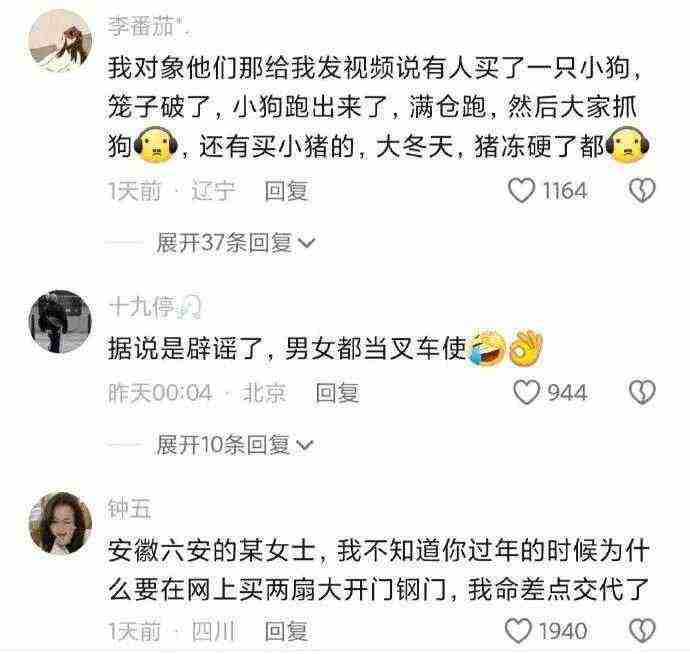690x654 pixels.
Task: Open 钟五's profile avatar
Action: pyautogui.click(x=60, y=523)
